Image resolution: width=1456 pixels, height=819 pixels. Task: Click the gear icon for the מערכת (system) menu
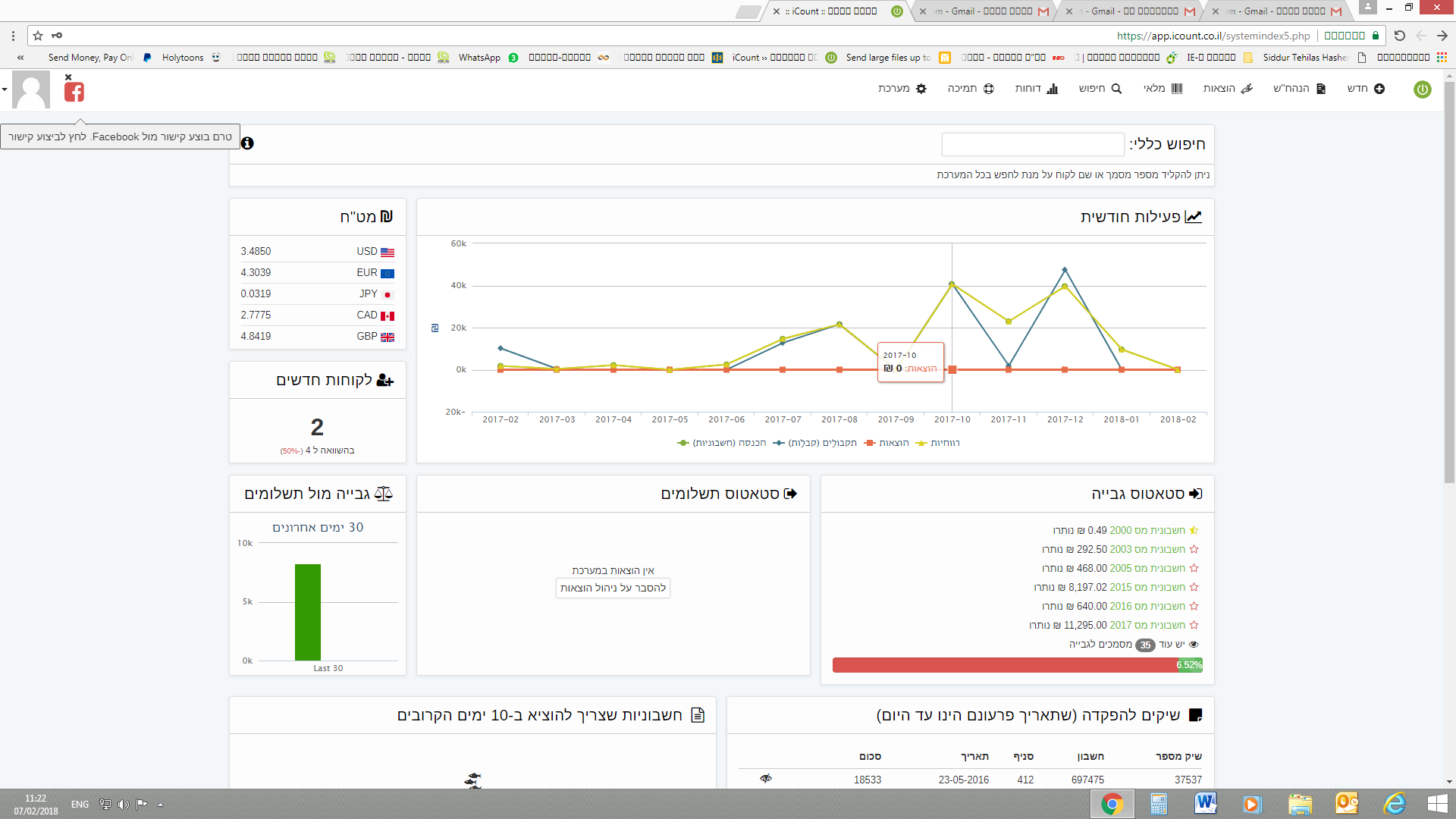[921, 89]
